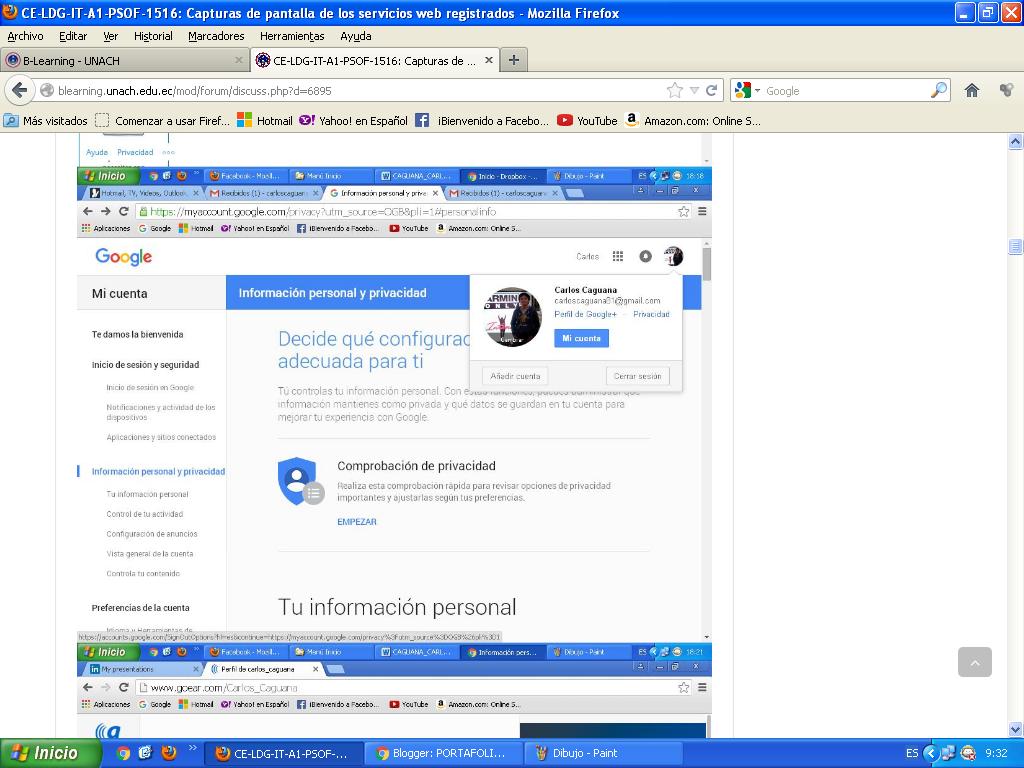Click vertical scrollbar up arrow
This screenshot has width=1024, height=768.
point(1015,141)
